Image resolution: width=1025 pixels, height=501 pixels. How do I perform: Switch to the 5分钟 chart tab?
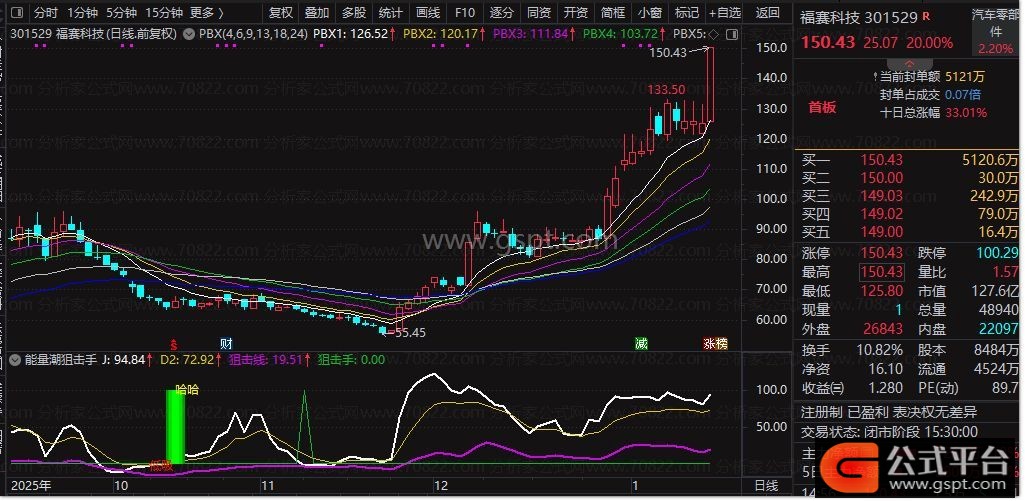tap(121, 13)
